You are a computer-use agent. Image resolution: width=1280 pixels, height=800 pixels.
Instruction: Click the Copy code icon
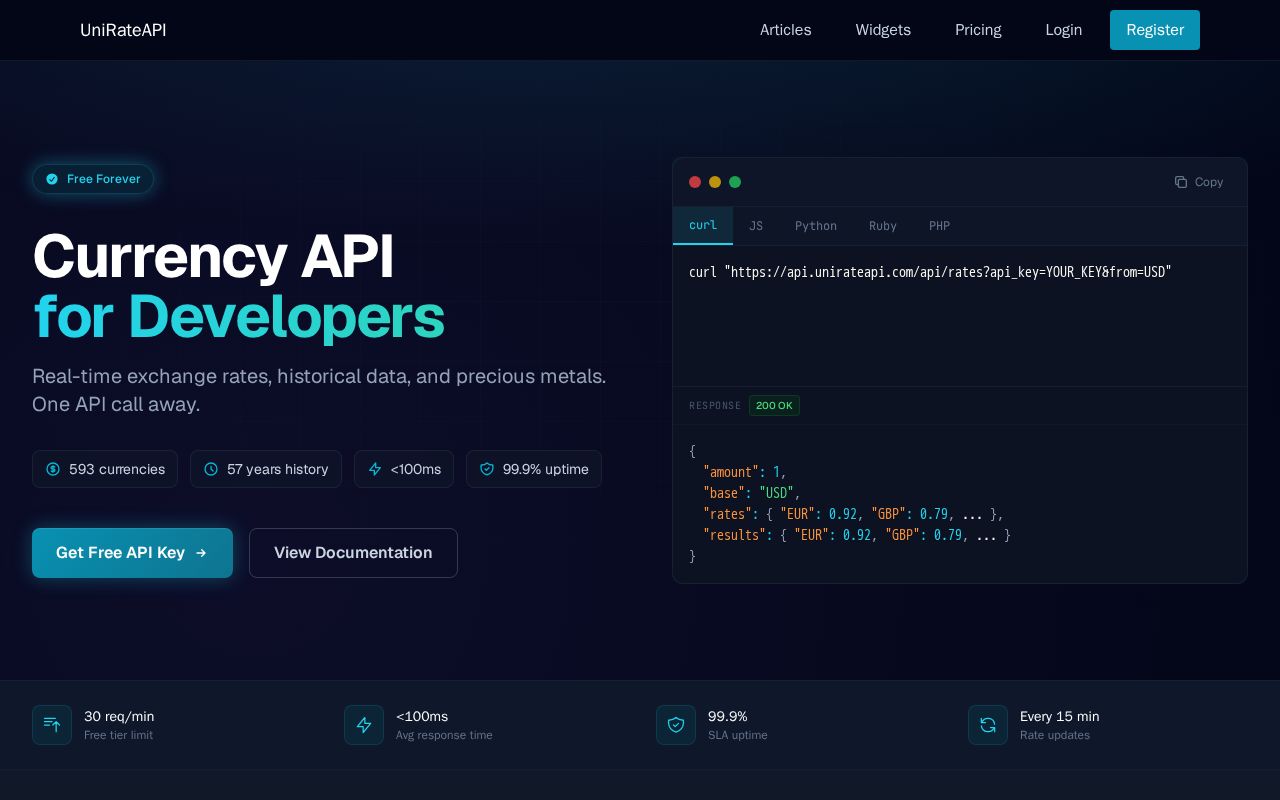coord(1181,182)
